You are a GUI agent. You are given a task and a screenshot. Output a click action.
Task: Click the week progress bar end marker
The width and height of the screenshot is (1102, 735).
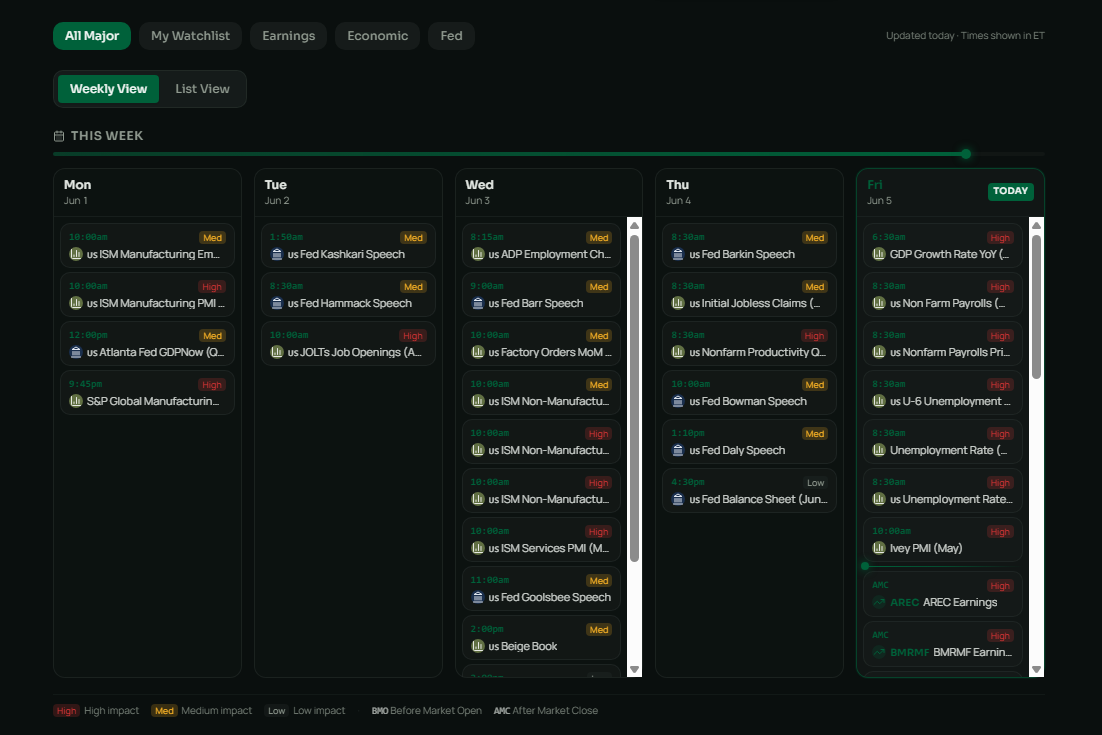[966, 154]
